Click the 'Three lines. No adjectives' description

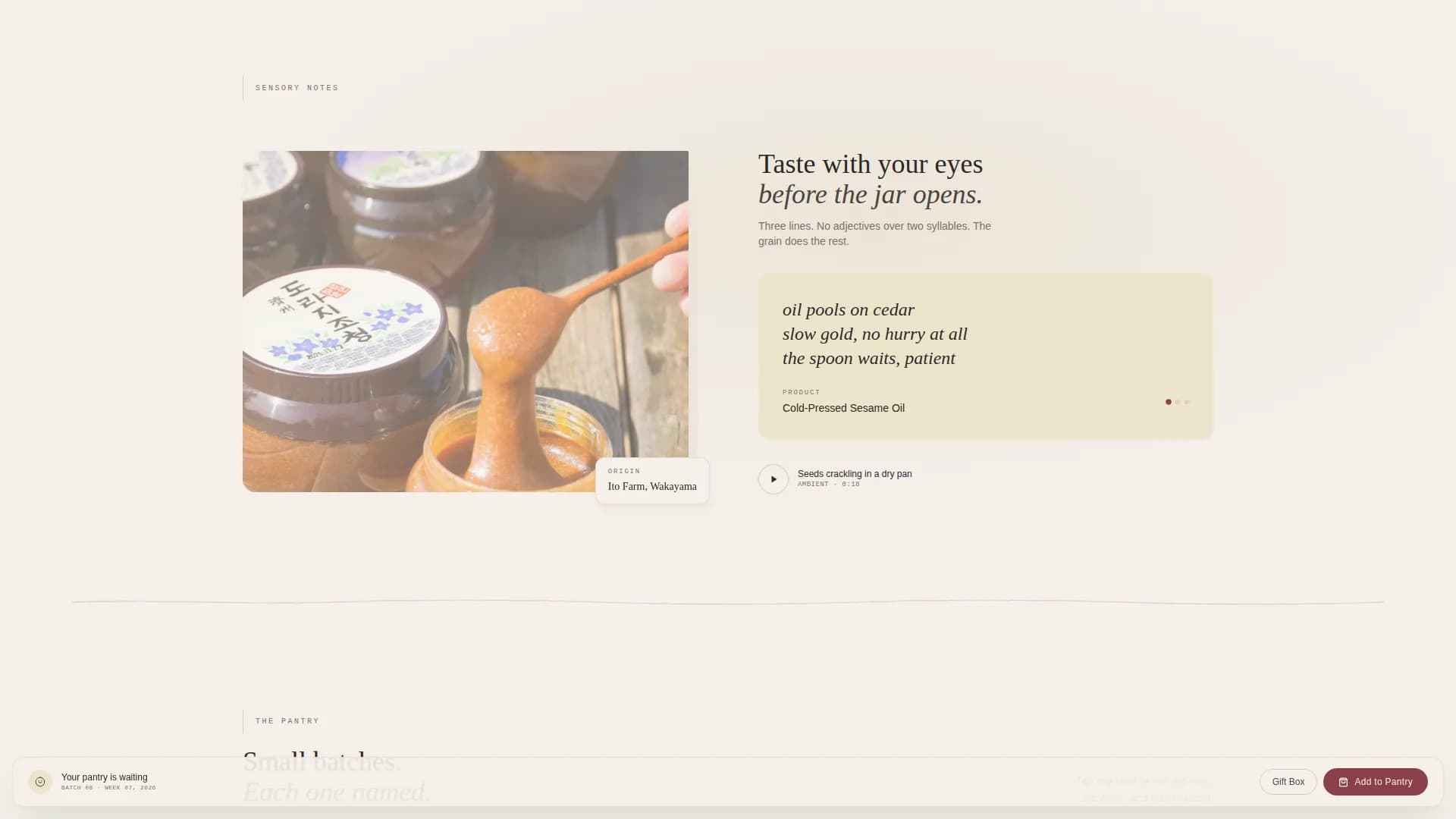(x=874, y=234)
